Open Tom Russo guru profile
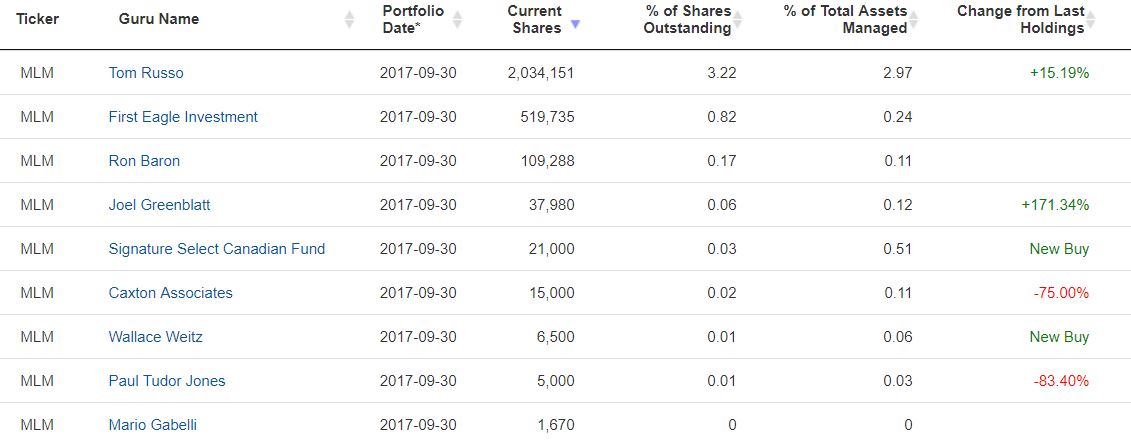Screen dimensions: 1131x445 [x=146, y=73]
